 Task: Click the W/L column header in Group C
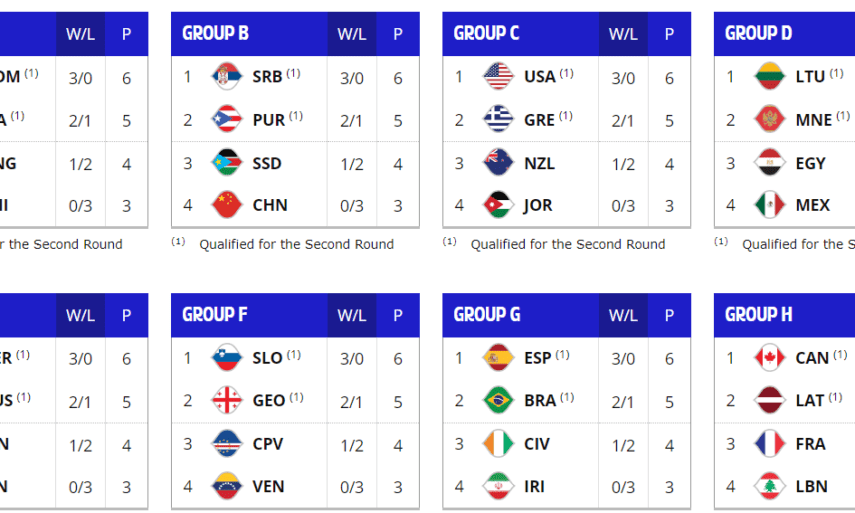click(x=623, y=34)
